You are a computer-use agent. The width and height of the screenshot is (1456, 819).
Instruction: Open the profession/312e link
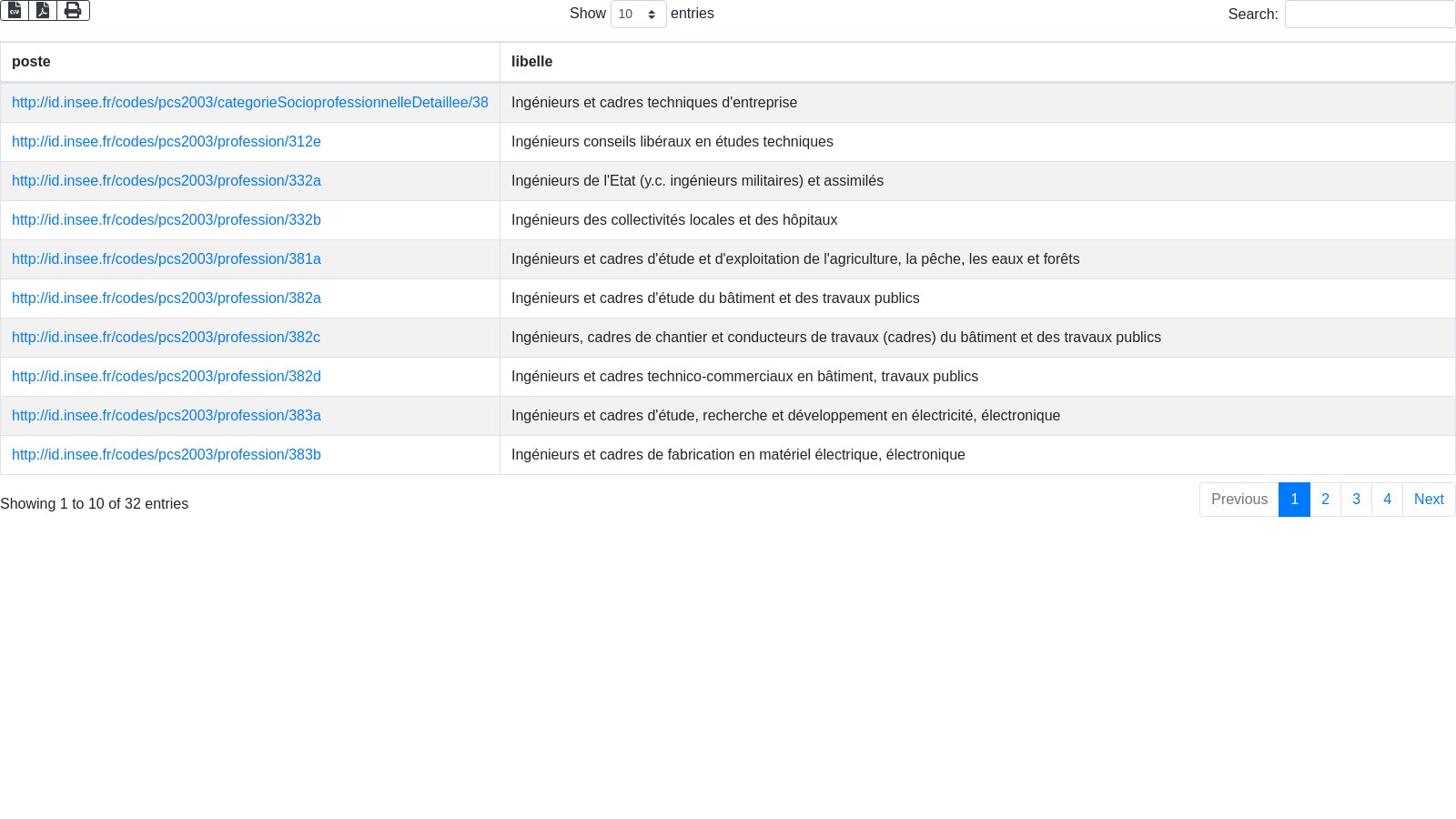coord(166,142)
